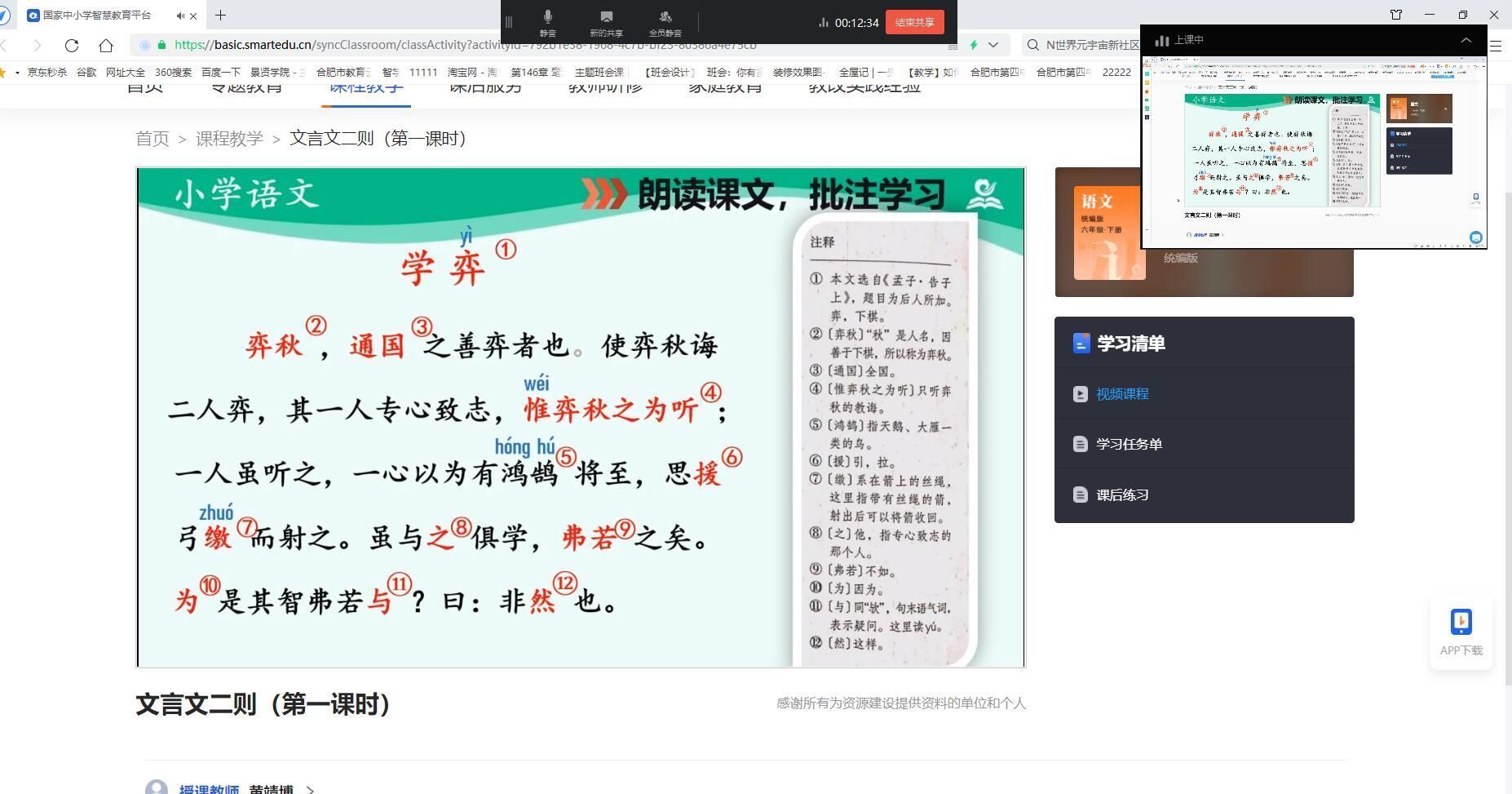Click the browser skin shirt icon
This screenshot has width=1512, height=794.
coord(1395,15)
